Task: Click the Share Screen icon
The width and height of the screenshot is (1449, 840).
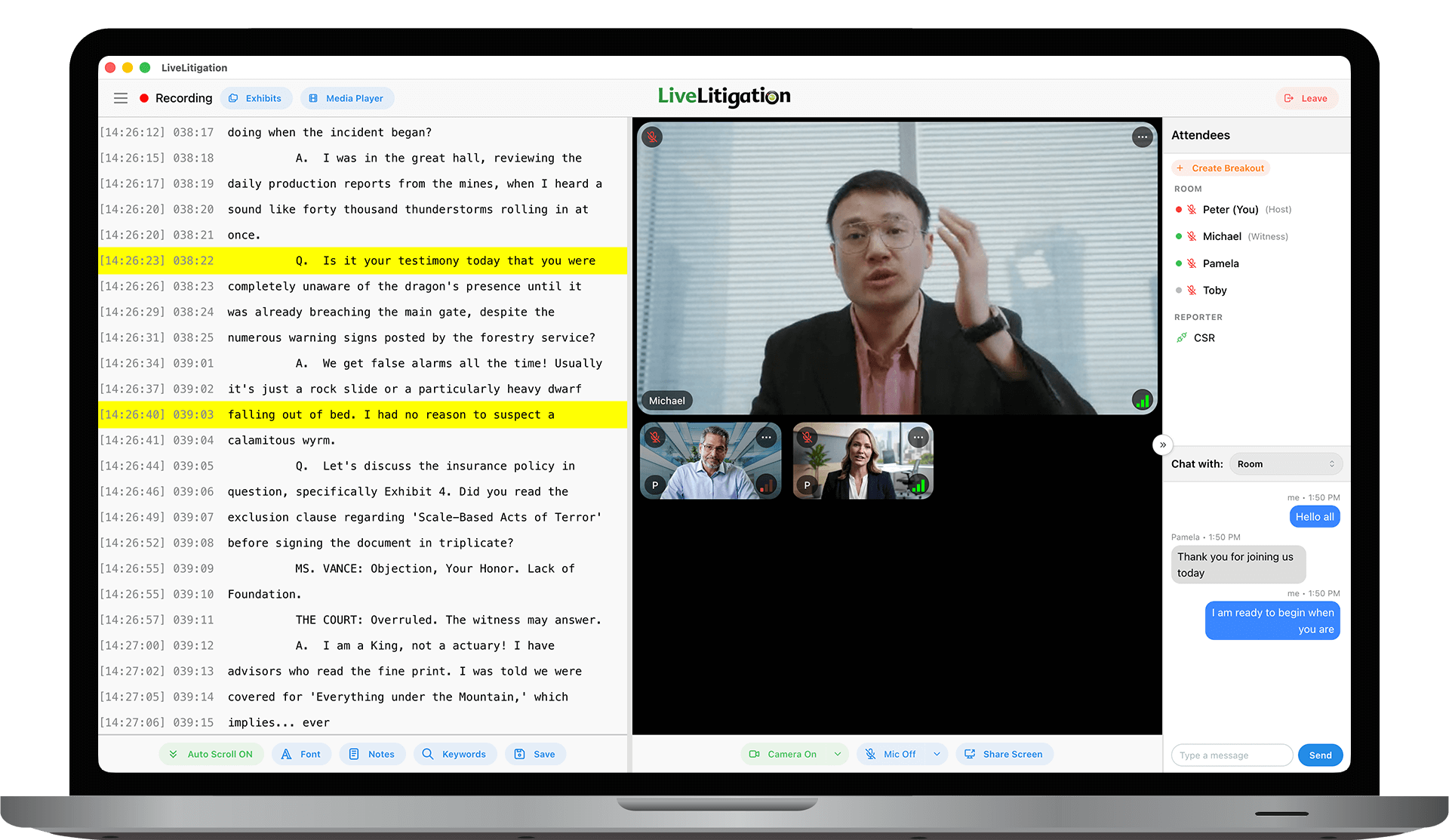Action: point(970,754)
